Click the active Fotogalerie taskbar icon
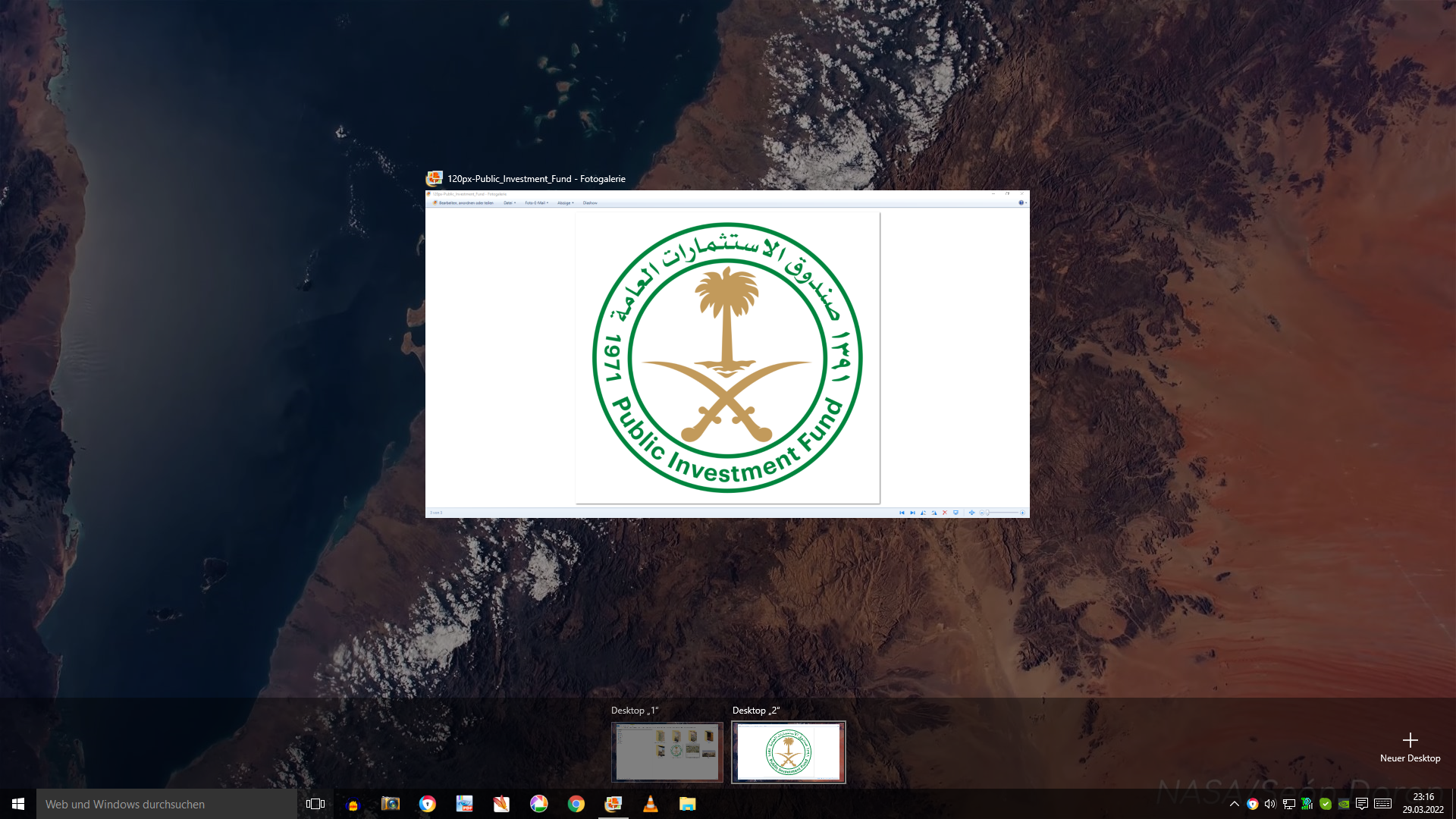Viewport: 1456px width, 819px height. click(x=613, y=804)
